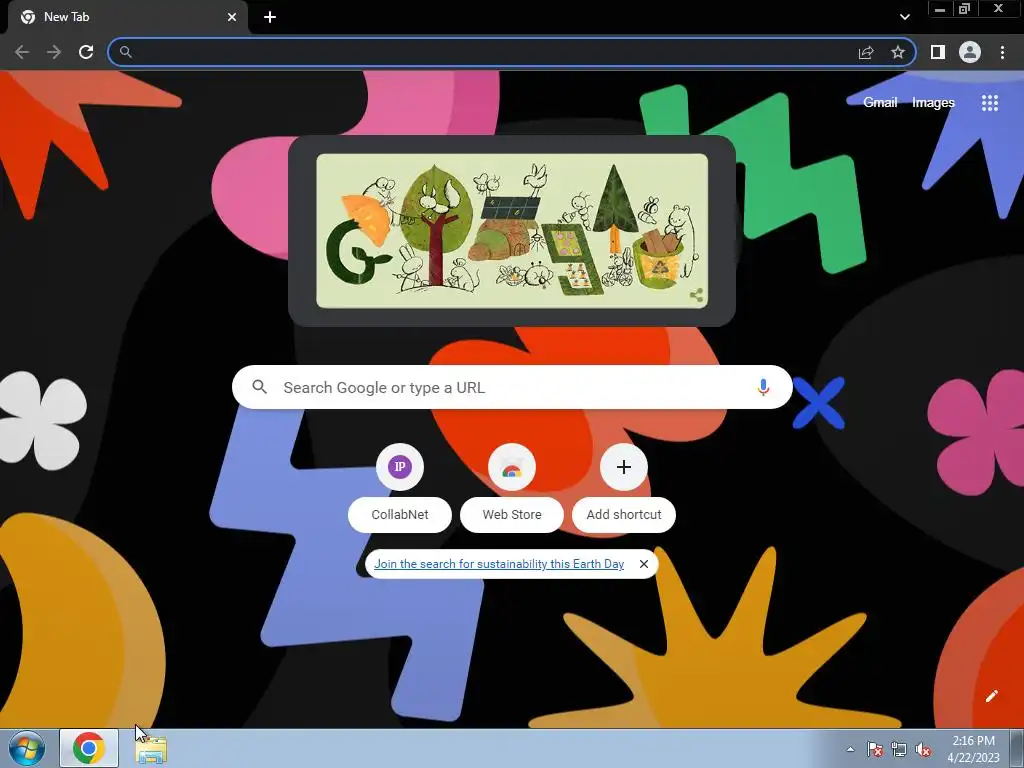Open the Google apps grid

click(x=989, y=103)
